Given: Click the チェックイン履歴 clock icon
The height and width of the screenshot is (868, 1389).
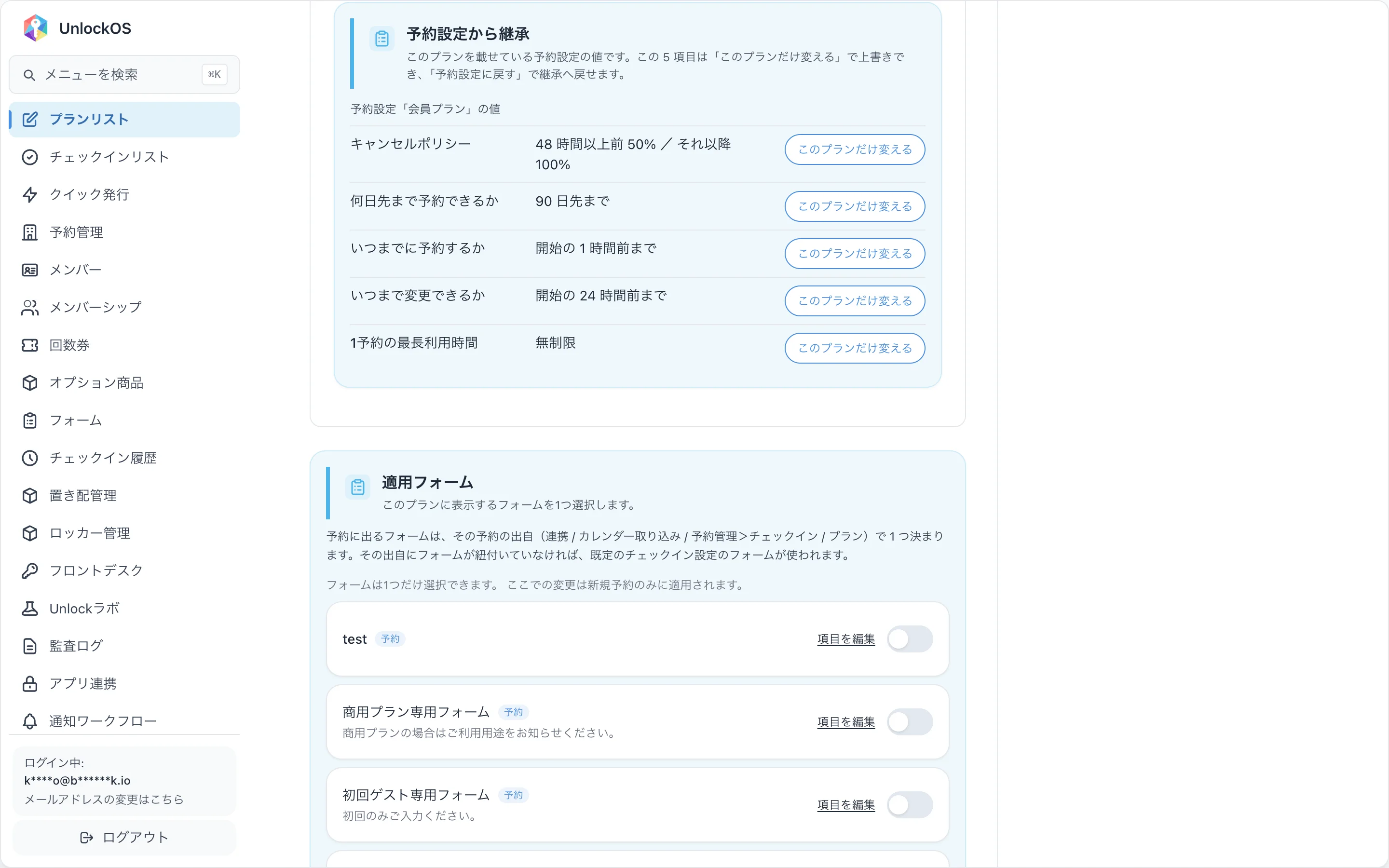Looking at the screenshot, I should (x=30, y=458).
